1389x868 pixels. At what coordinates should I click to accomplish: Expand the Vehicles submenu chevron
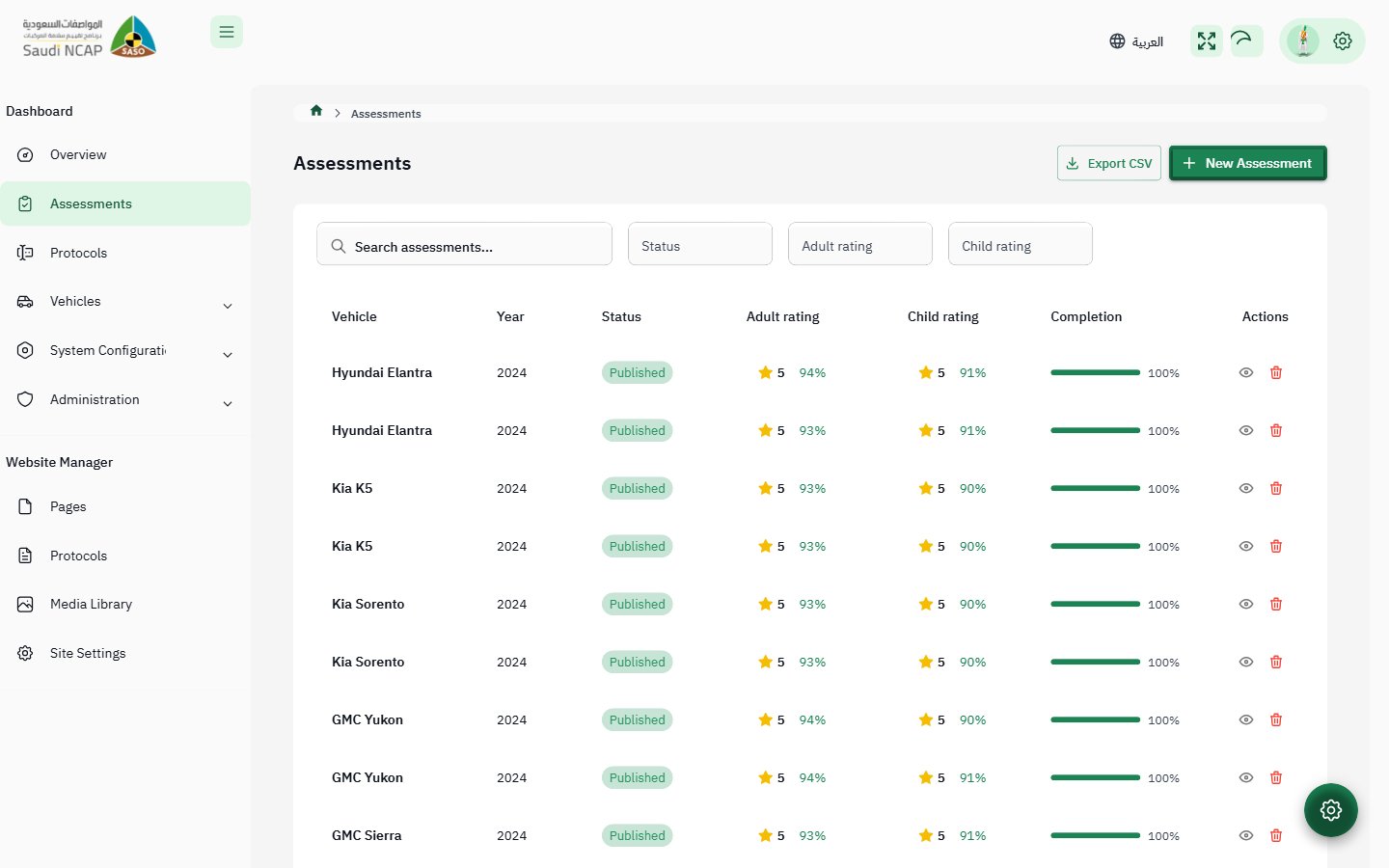pyautogui.click(x=228, y=306)
